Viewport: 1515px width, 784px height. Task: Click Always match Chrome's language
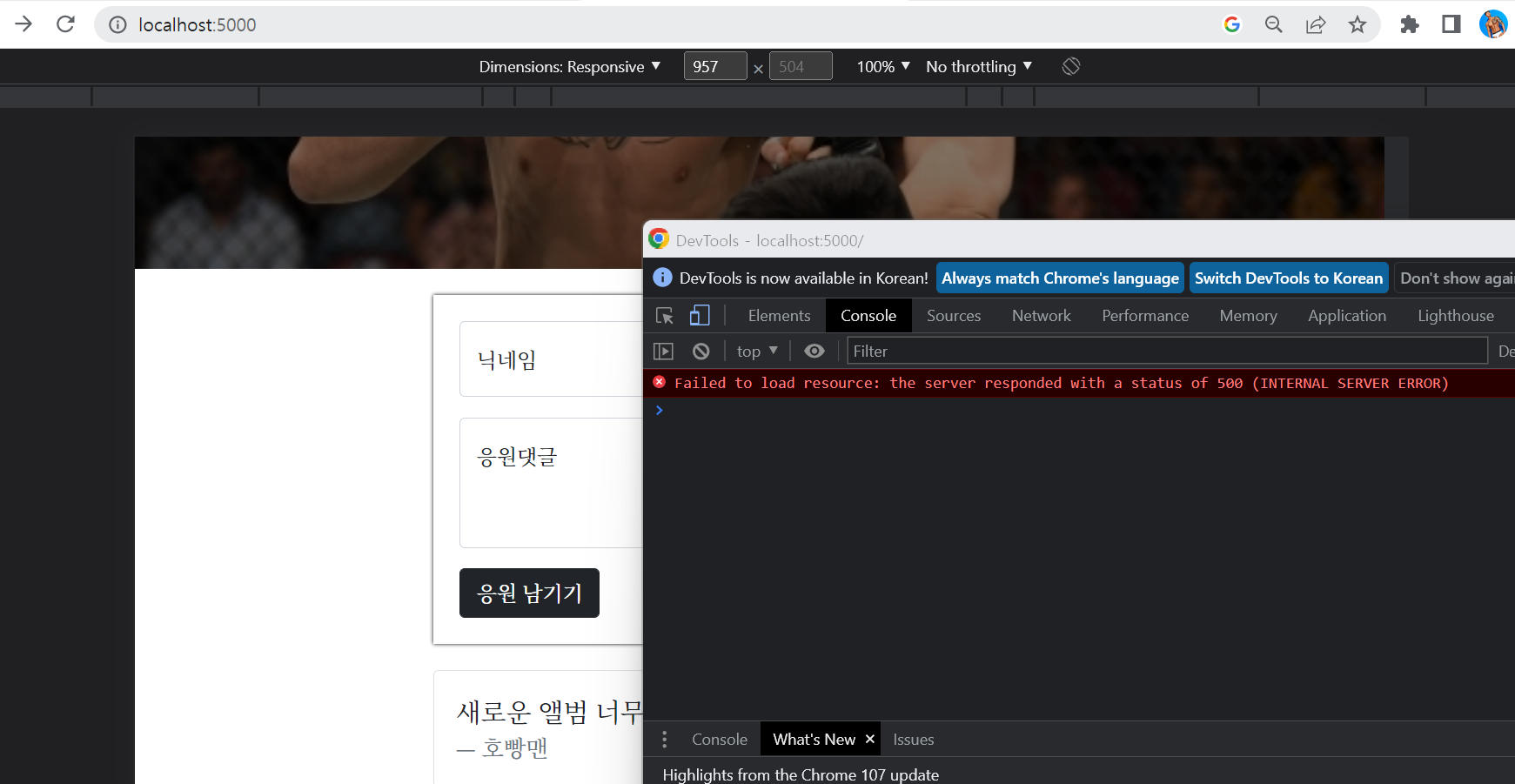[1060, 278]
